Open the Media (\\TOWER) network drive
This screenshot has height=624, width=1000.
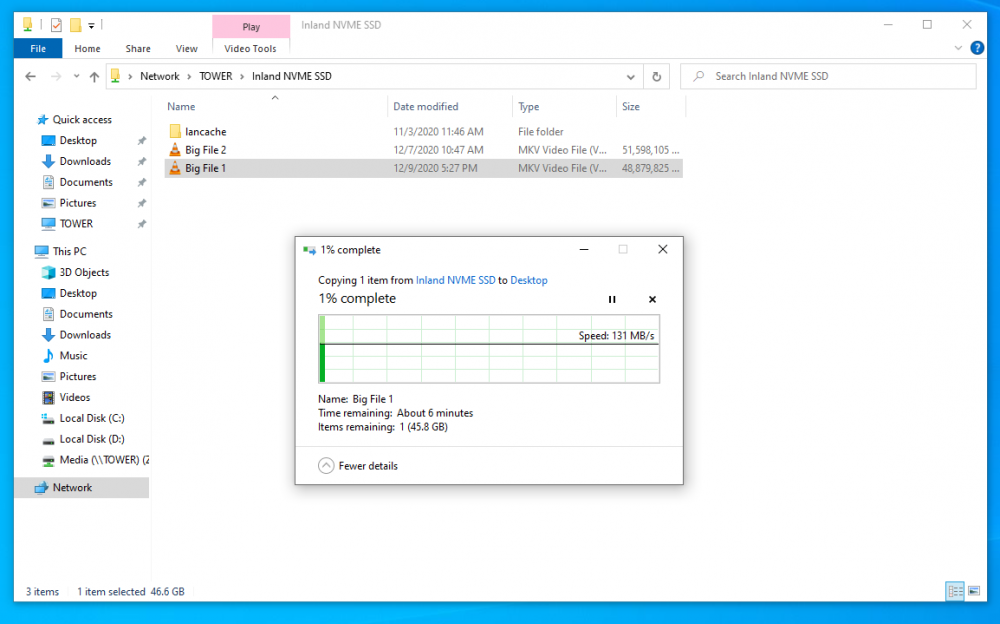[x=96, y=460]
